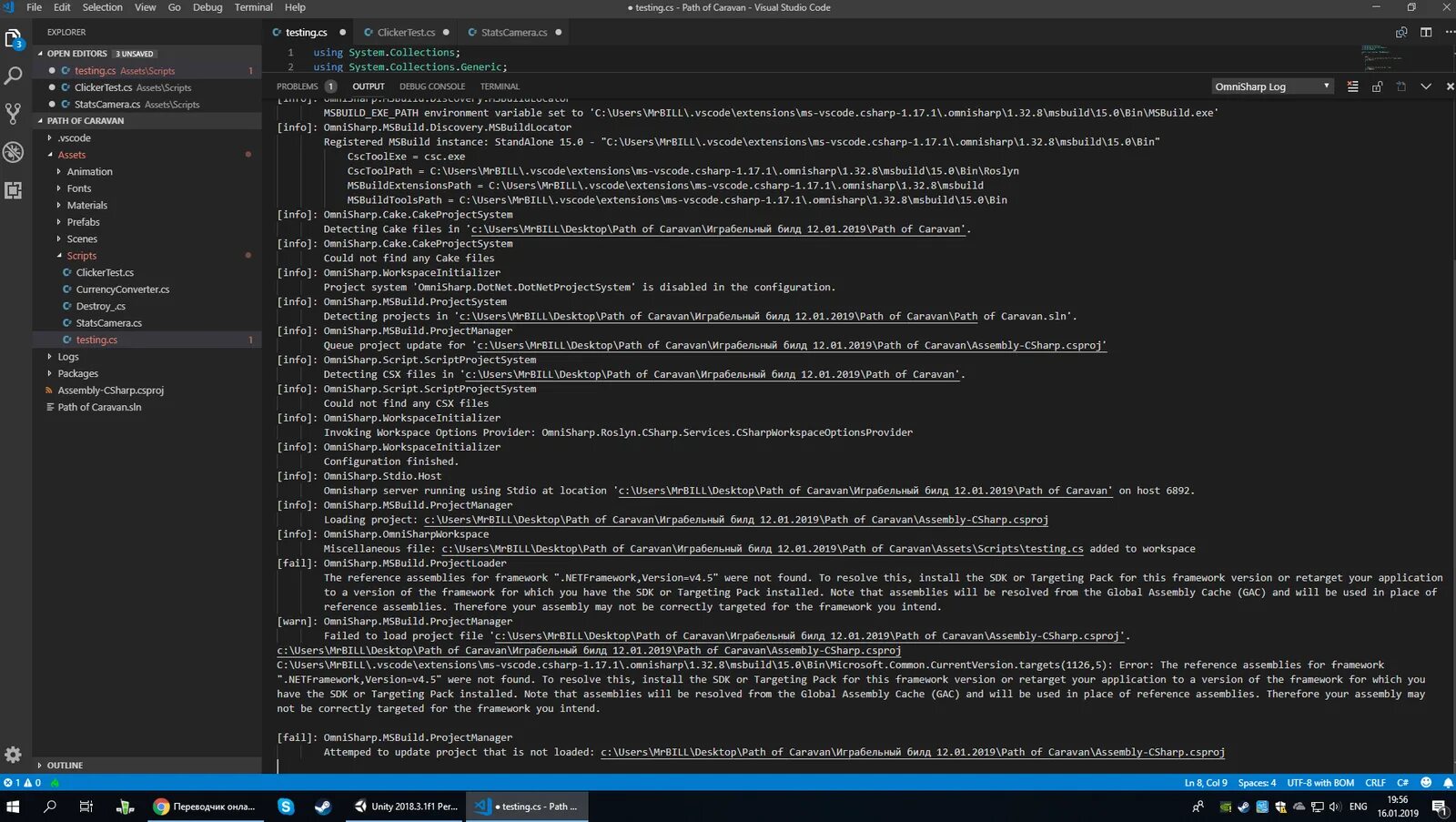The image size is (1456, 822).
Task: Open Task View on the taskbar
Action: click(86, 807)
